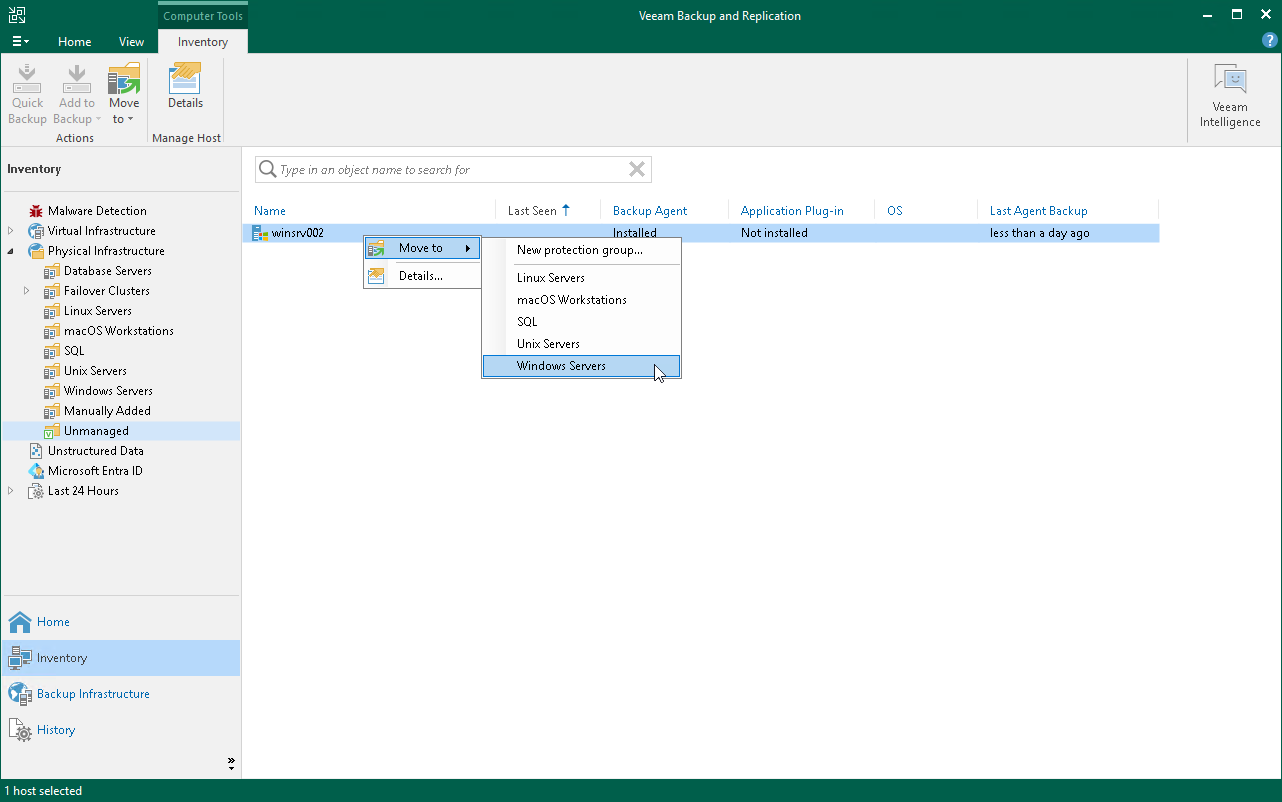Viewport: 1282px width, 802px height.
Task: Open the main hamburger menu
Action: click(20, 42)
